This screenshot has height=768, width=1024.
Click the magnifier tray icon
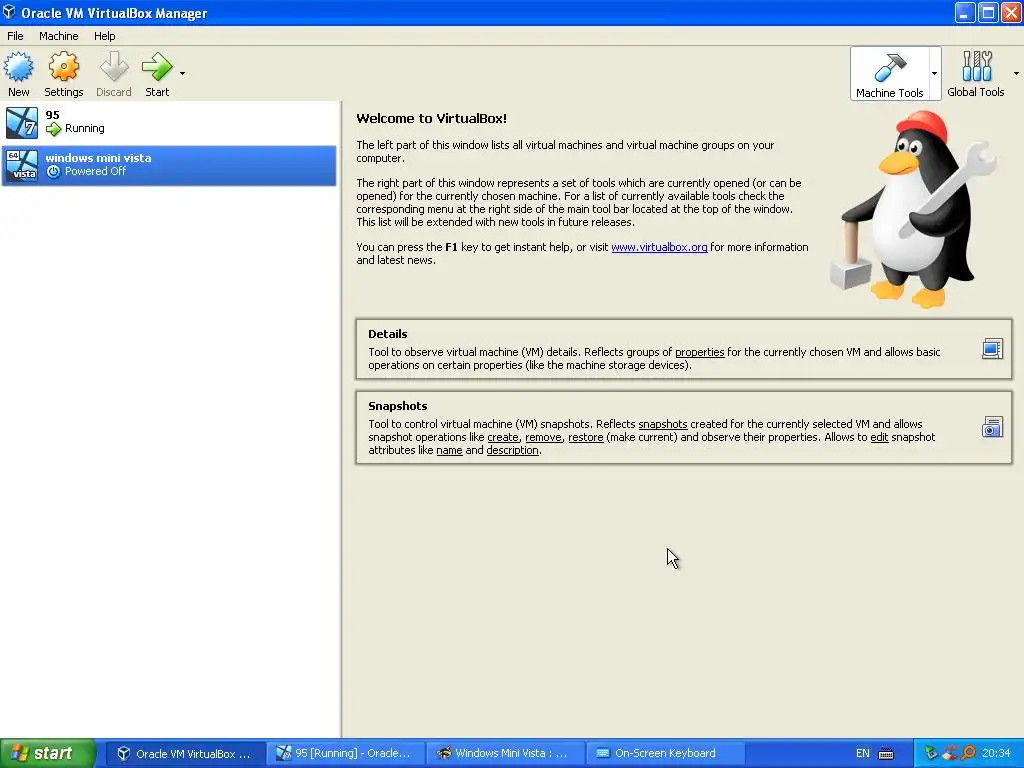tap(968, 753)
